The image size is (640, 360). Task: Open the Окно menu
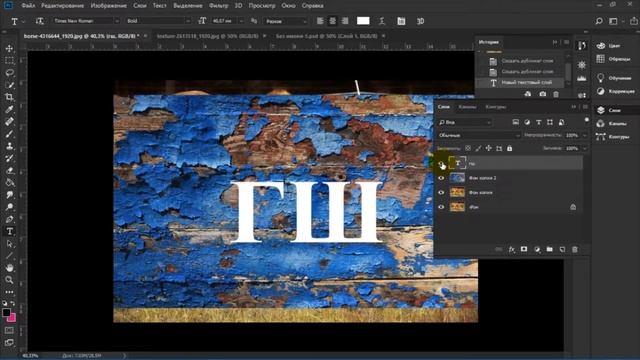[x=289, y=6]
